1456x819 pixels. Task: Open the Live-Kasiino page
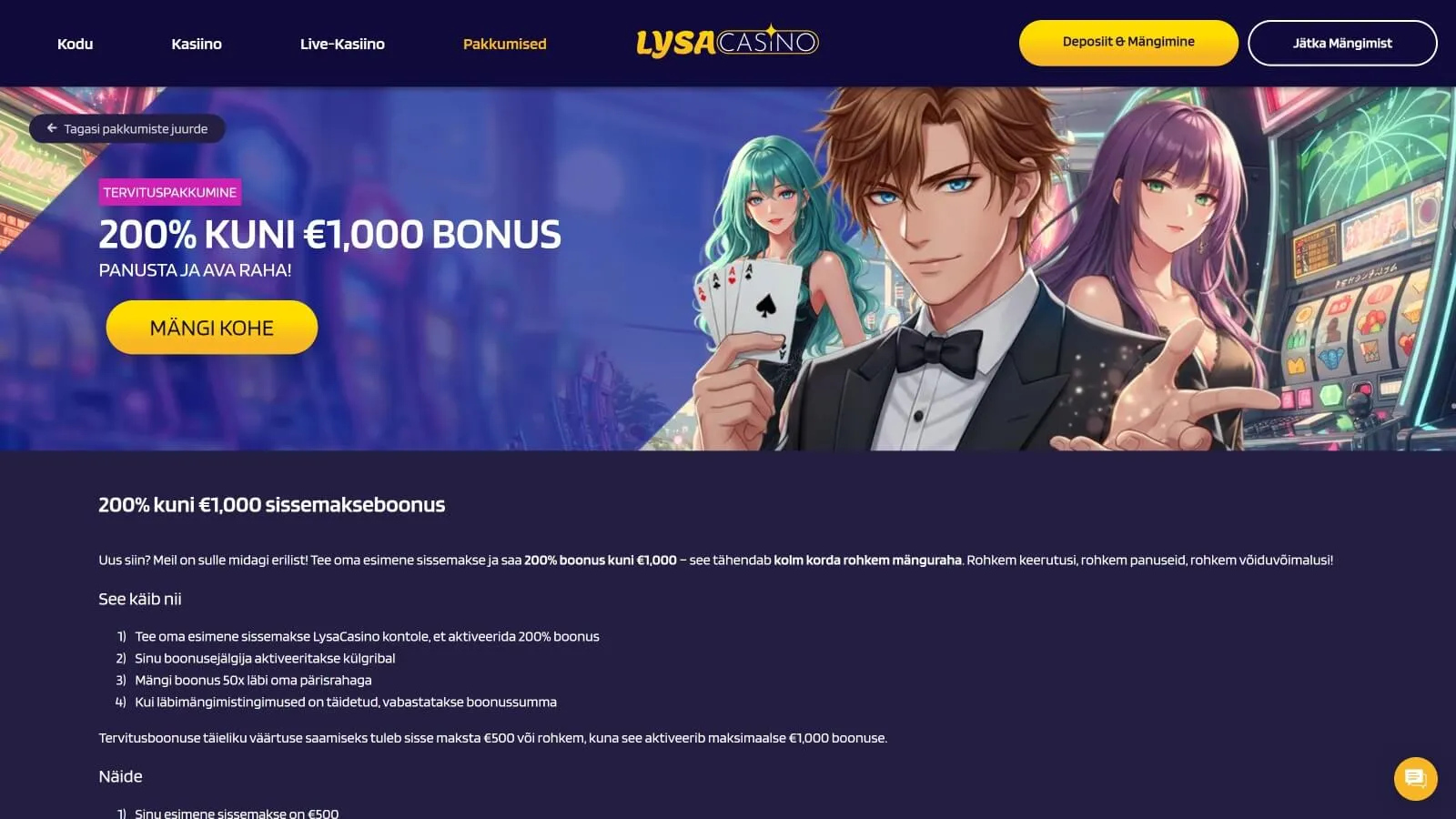tap(342, 44)
